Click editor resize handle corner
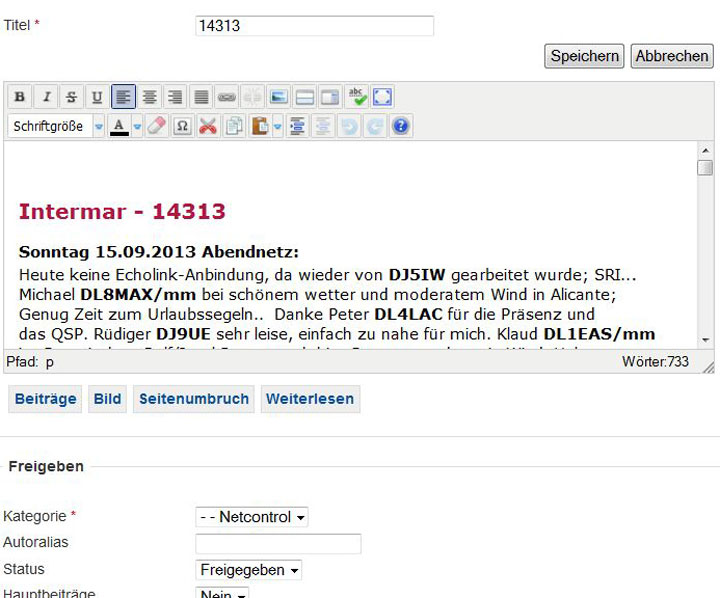 click(709, 367)
